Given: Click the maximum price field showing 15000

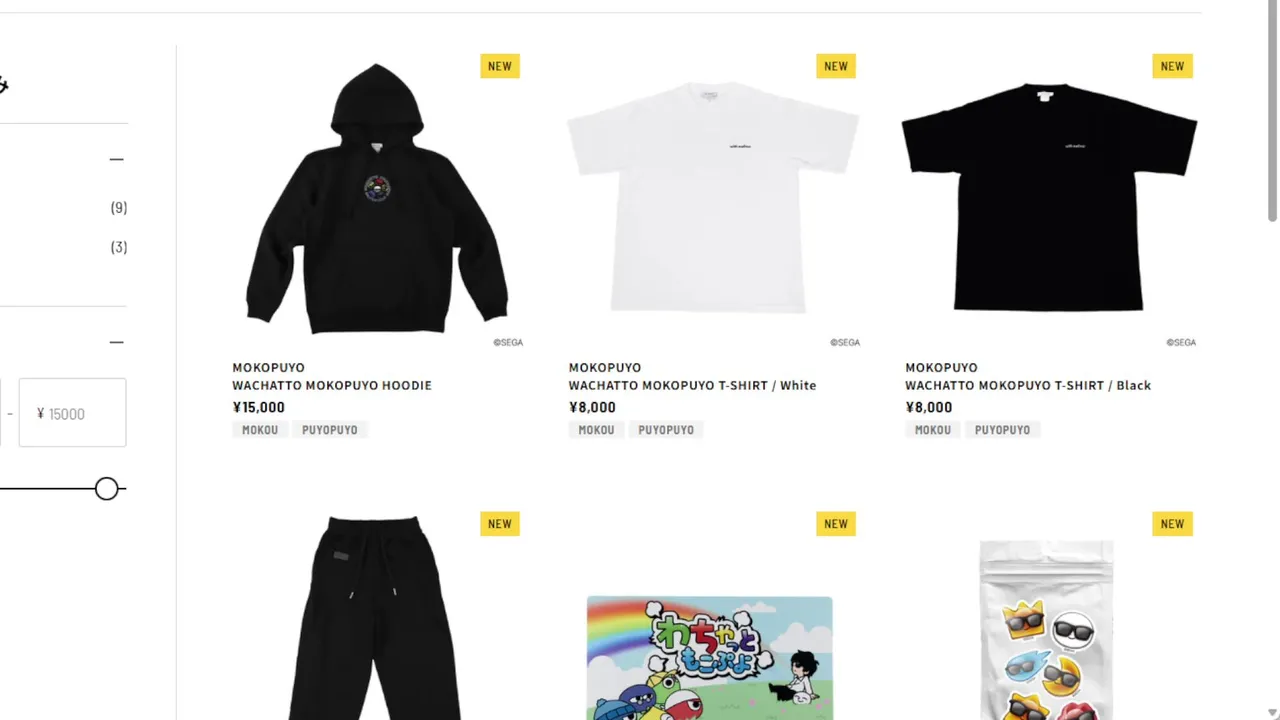Looking at the screenshot, I should click(73, 412).
